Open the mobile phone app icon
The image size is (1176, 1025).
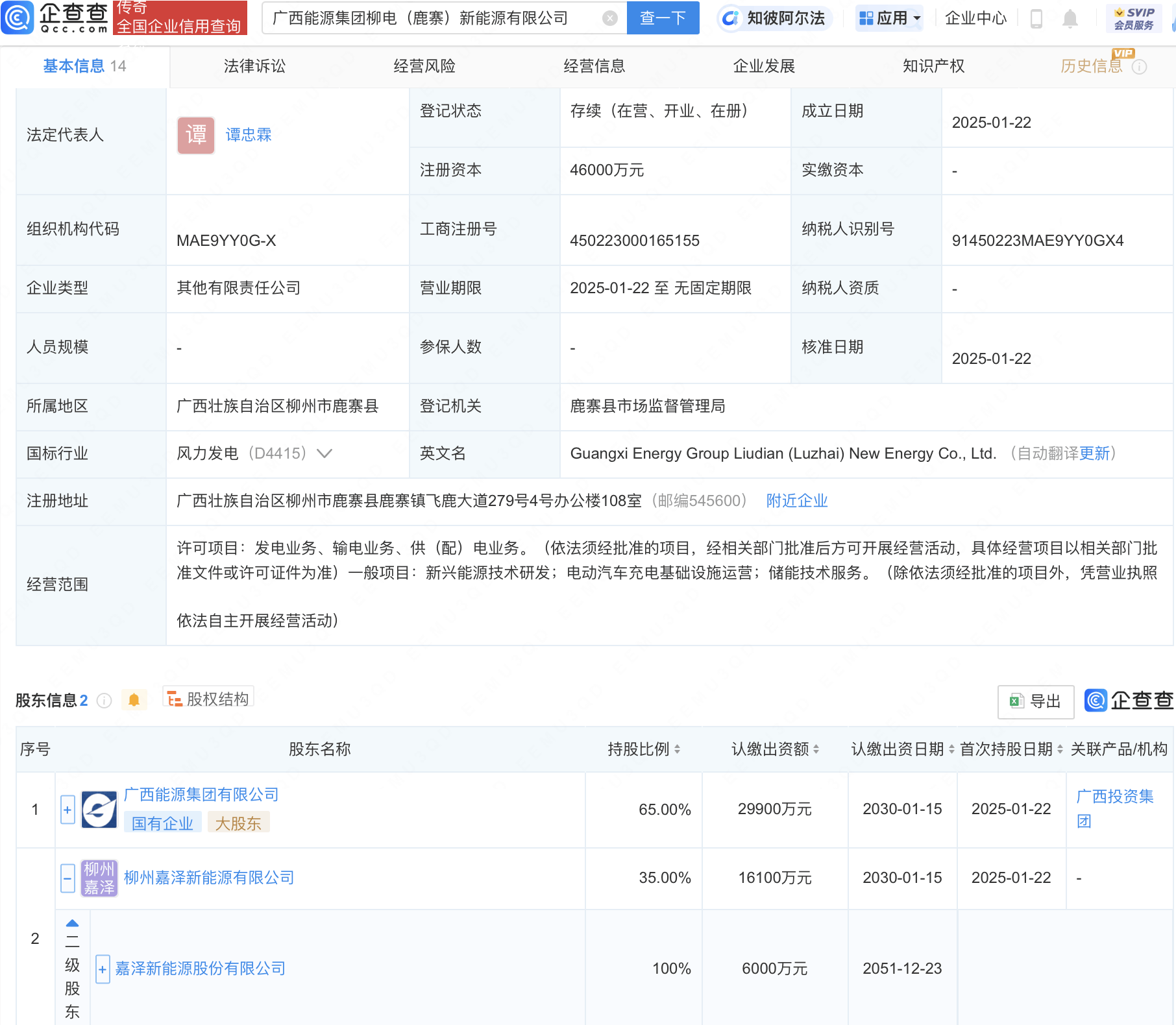coord(1036,19)
